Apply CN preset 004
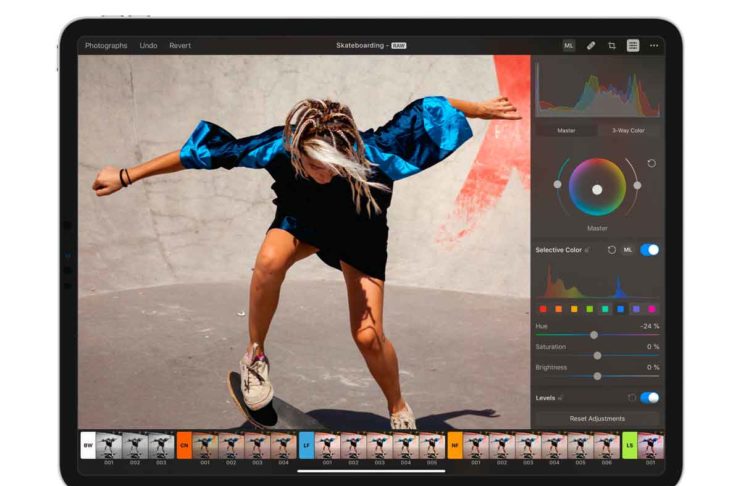 [284, 445]
